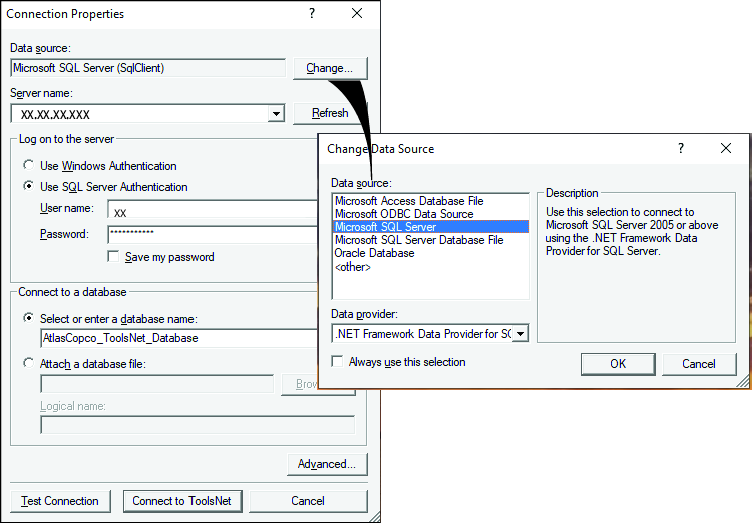Open the Advanced... settings button
Viewport: 752px width, 523px height.
[x=327, y=464]
